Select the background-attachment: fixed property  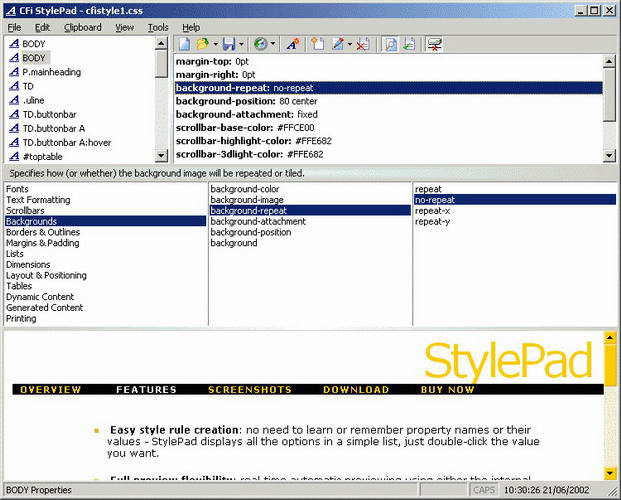(x=247, y=115)
